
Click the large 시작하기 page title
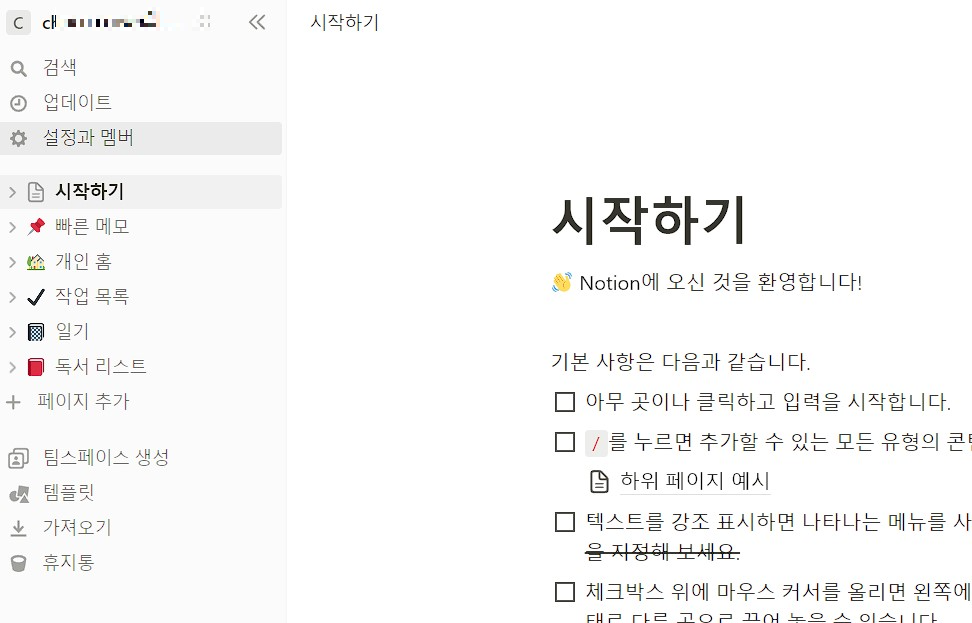[649, 220]
